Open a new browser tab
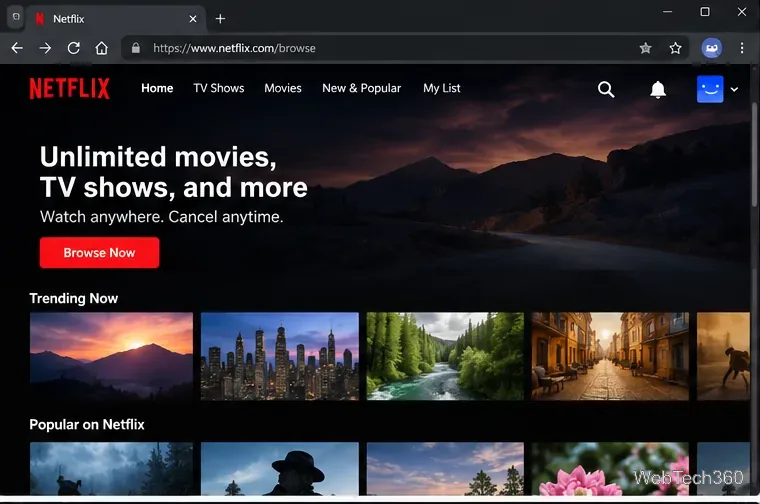 coord(220,19)
